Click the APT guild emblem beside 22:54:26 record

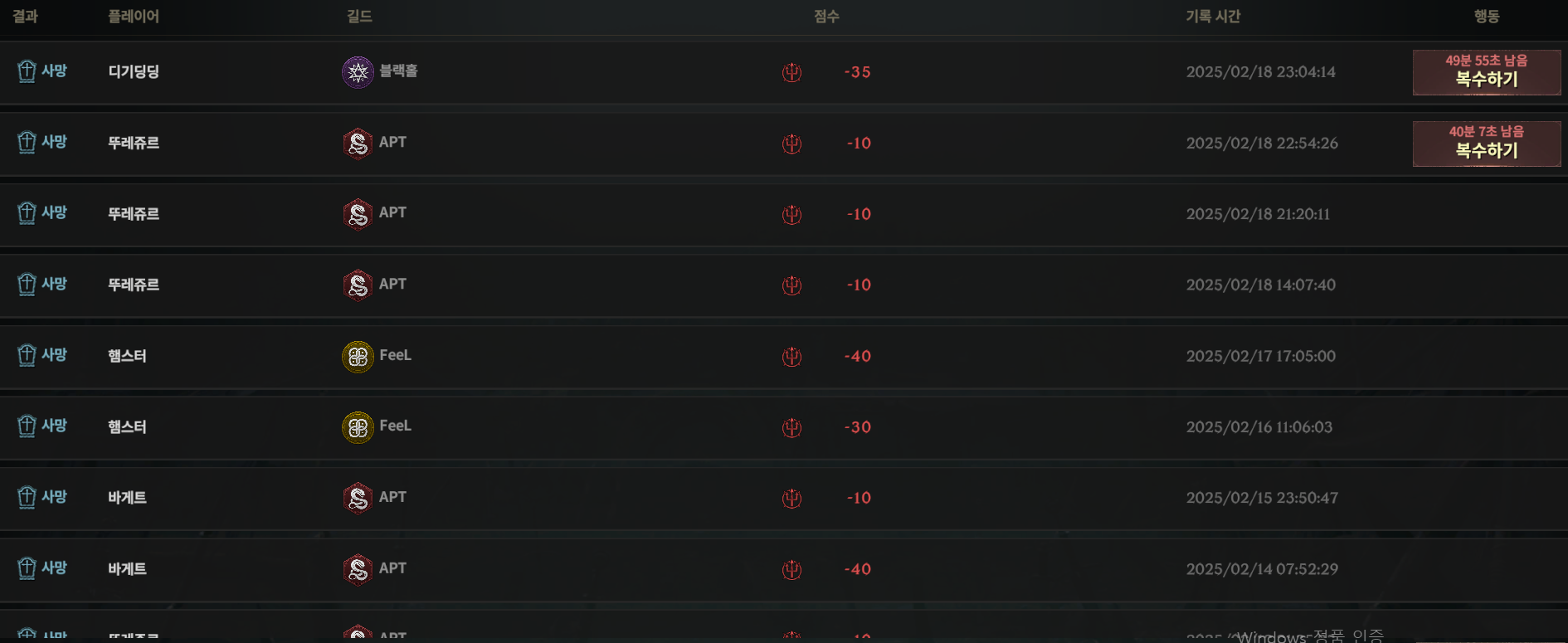358,144
